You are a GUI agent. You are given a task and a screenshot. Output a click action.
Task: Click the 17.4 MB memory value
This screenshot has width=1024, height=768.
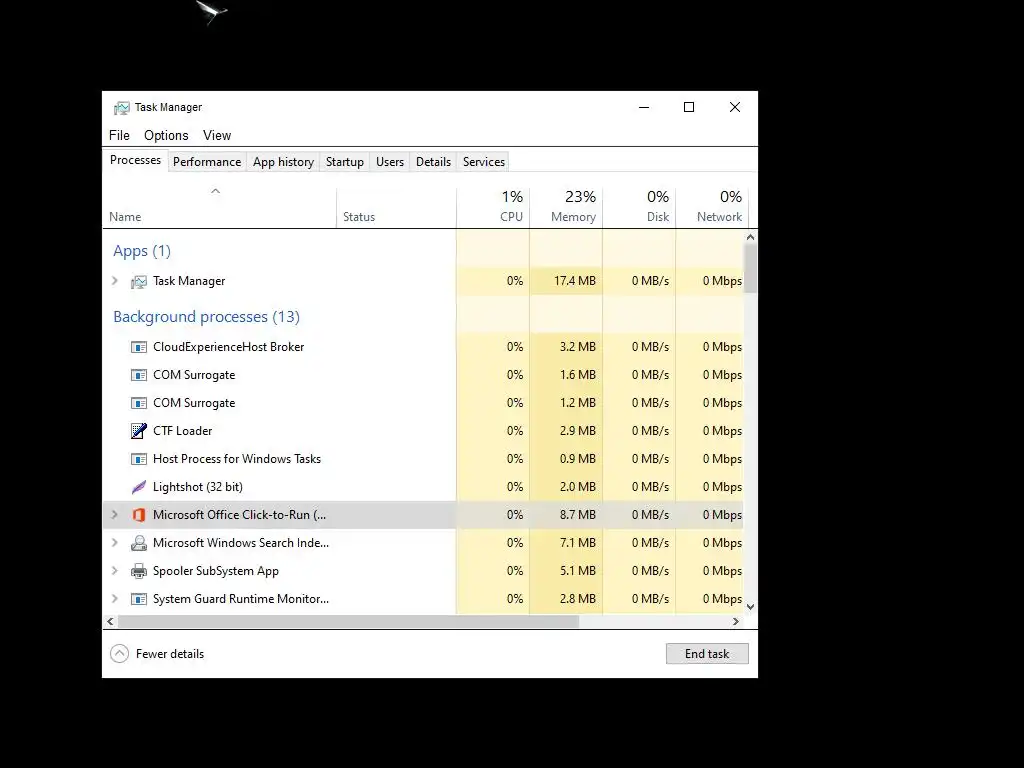pyautogui.click(x=575, y=281)
